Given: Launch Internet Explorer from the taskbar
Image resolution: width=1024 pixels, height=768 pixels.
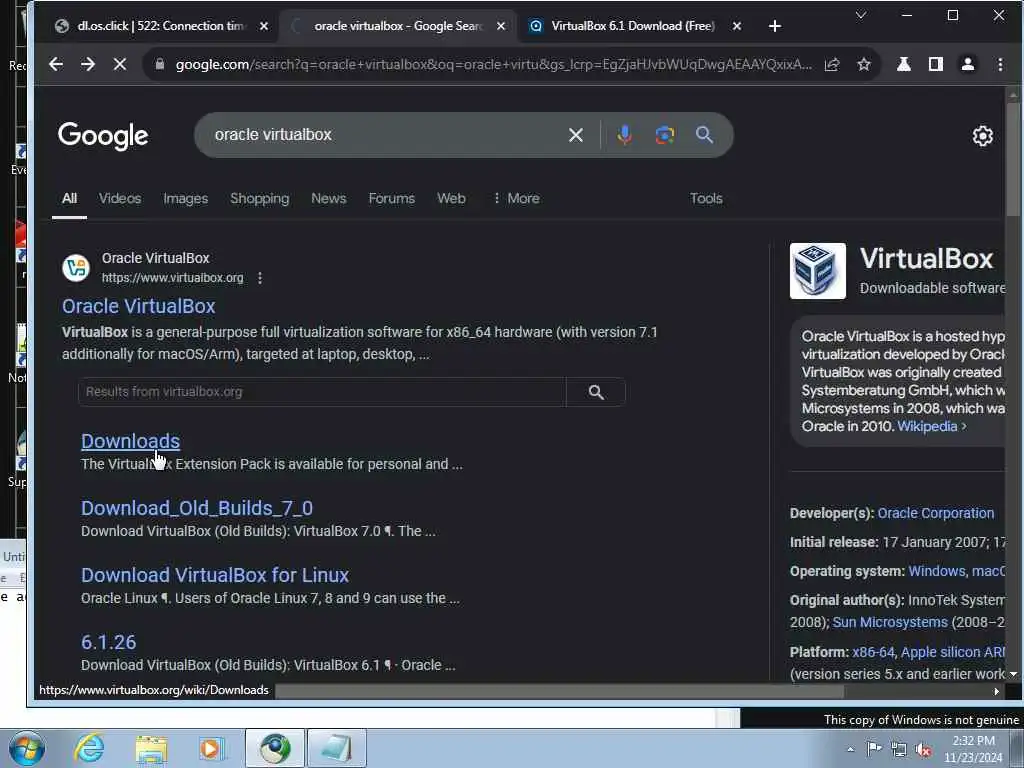Looking at the screenshot, I should coord(89,748).
